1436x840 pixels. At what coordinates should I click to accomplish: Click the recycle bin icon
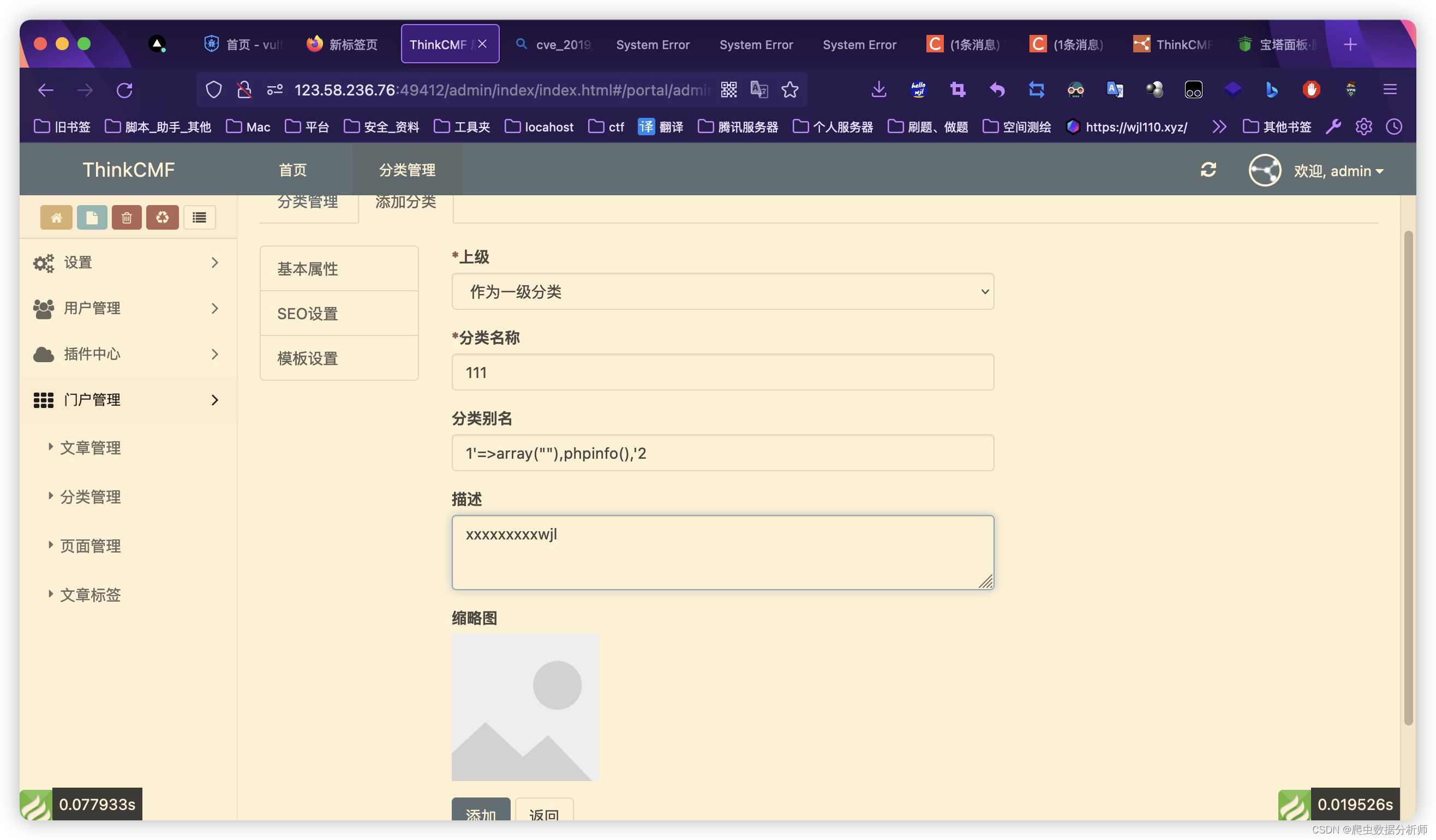point(163,217)
